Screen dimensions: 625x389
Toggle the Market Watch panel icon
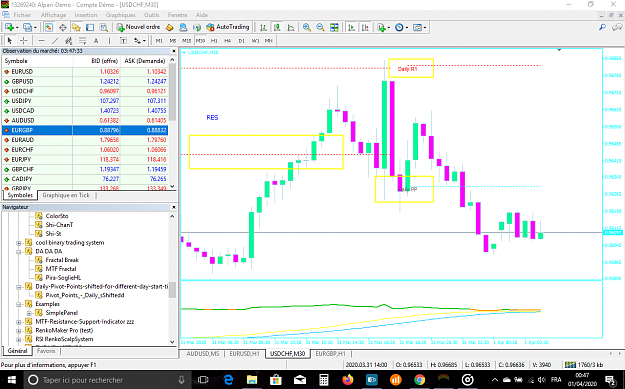49,27
